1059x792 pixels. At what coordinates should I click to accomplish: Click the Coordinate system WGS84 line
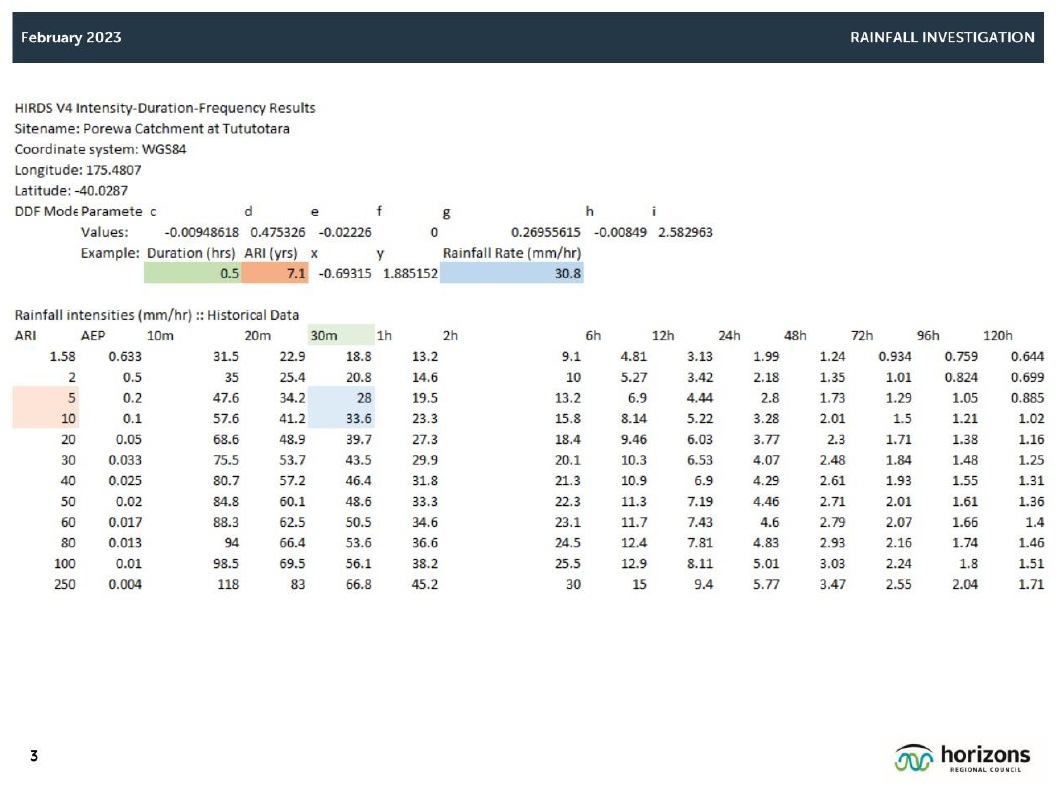click(x=100, y=149)
